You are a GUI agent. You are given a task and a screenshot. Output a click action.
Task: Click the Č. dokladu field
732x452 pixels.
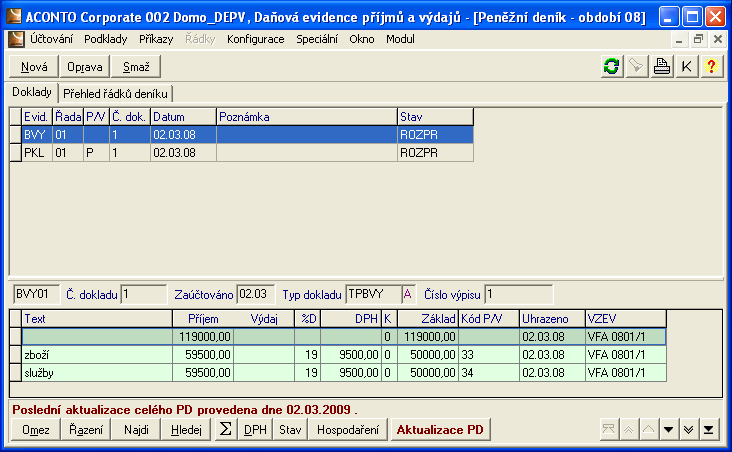click(143, 294)
